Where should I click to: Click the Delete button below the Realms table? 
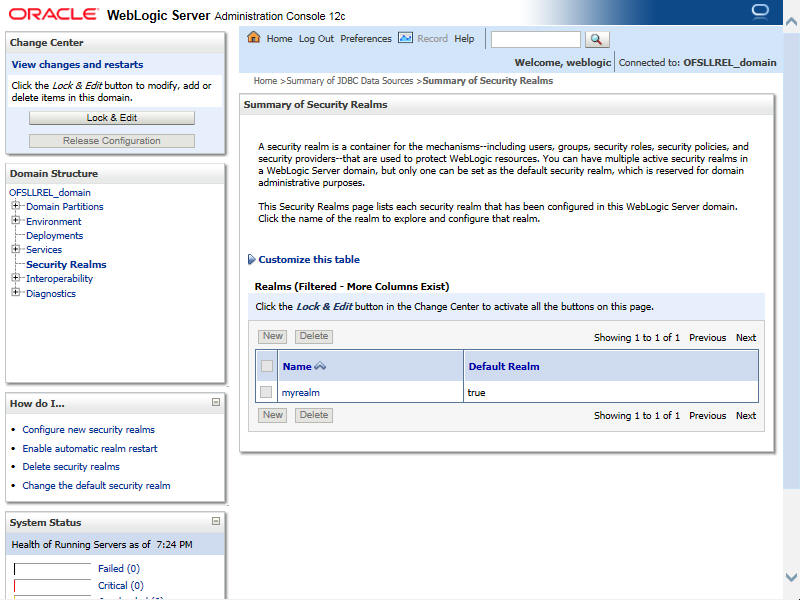(314, 415)
